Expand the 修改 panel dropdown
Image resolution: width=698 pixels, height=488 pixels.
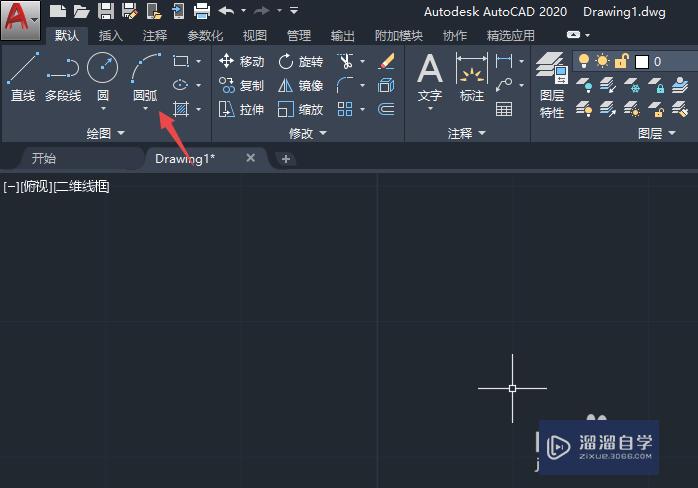(x=308, y=133)
